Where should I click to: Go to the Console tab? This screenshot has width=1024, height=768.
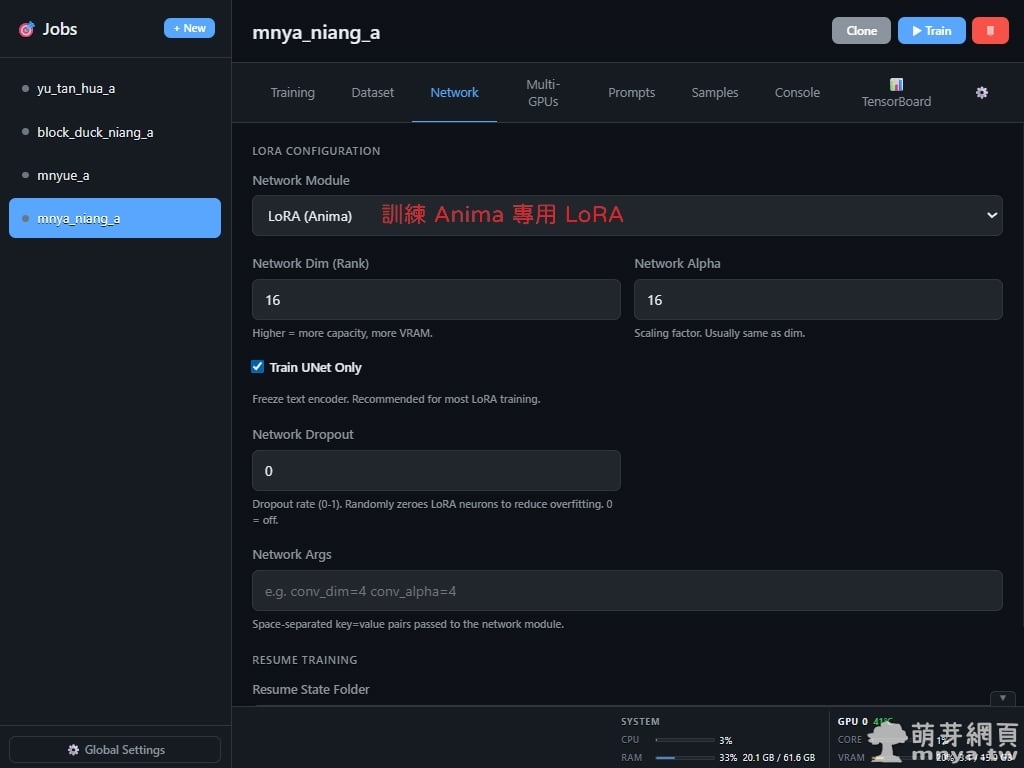[797, 92]
